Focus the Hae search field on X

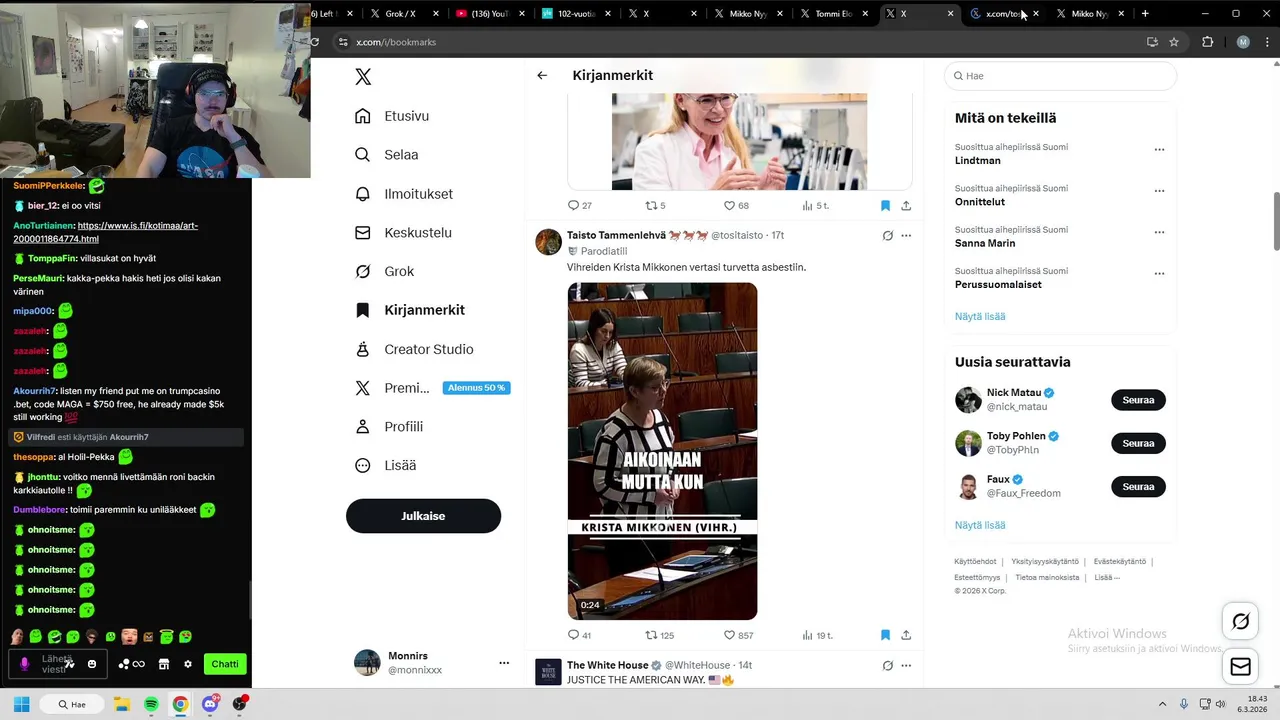click(x=1060, y=76)
